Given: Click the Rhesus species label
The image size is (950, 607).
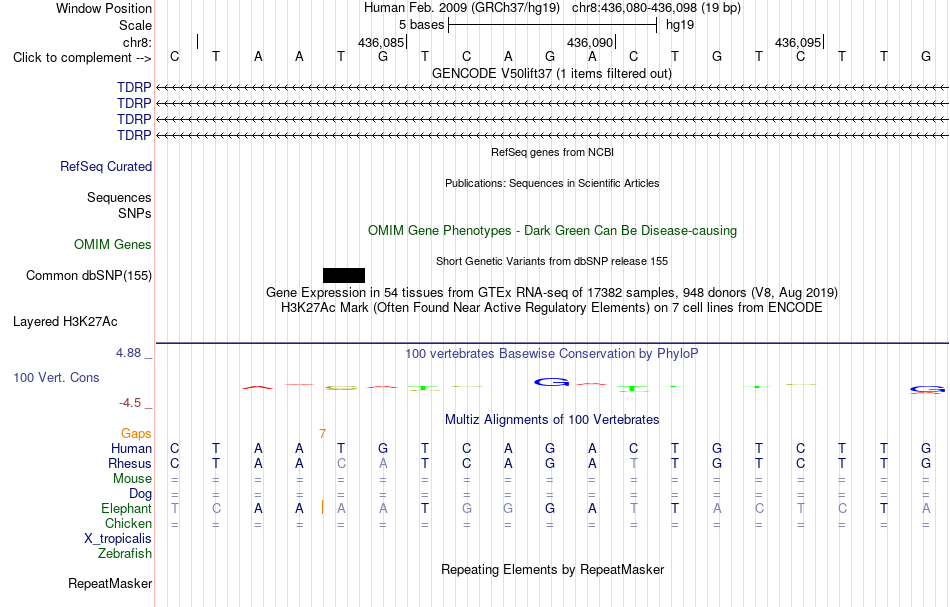Looking at the screenshot, I should [x=130, y=463].
